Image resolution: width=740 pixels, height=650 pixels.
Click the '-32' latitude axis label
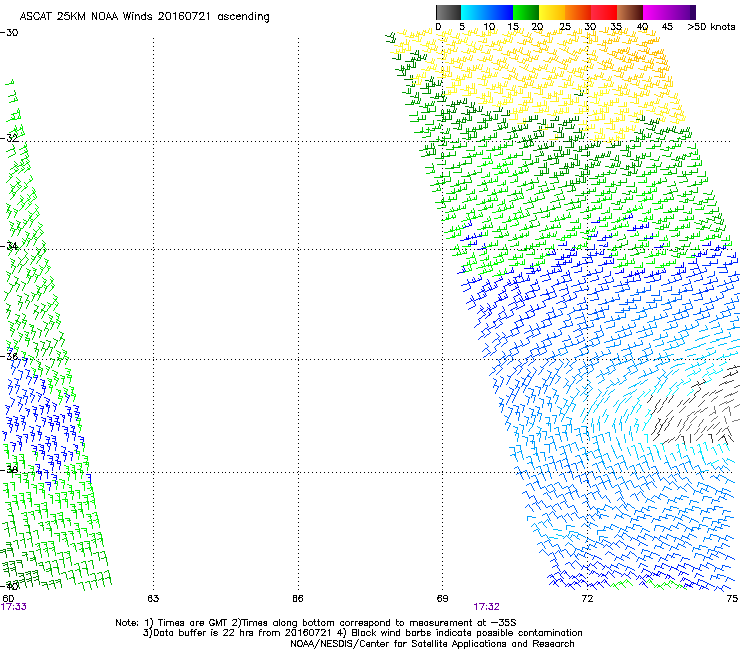coord(9,138)
